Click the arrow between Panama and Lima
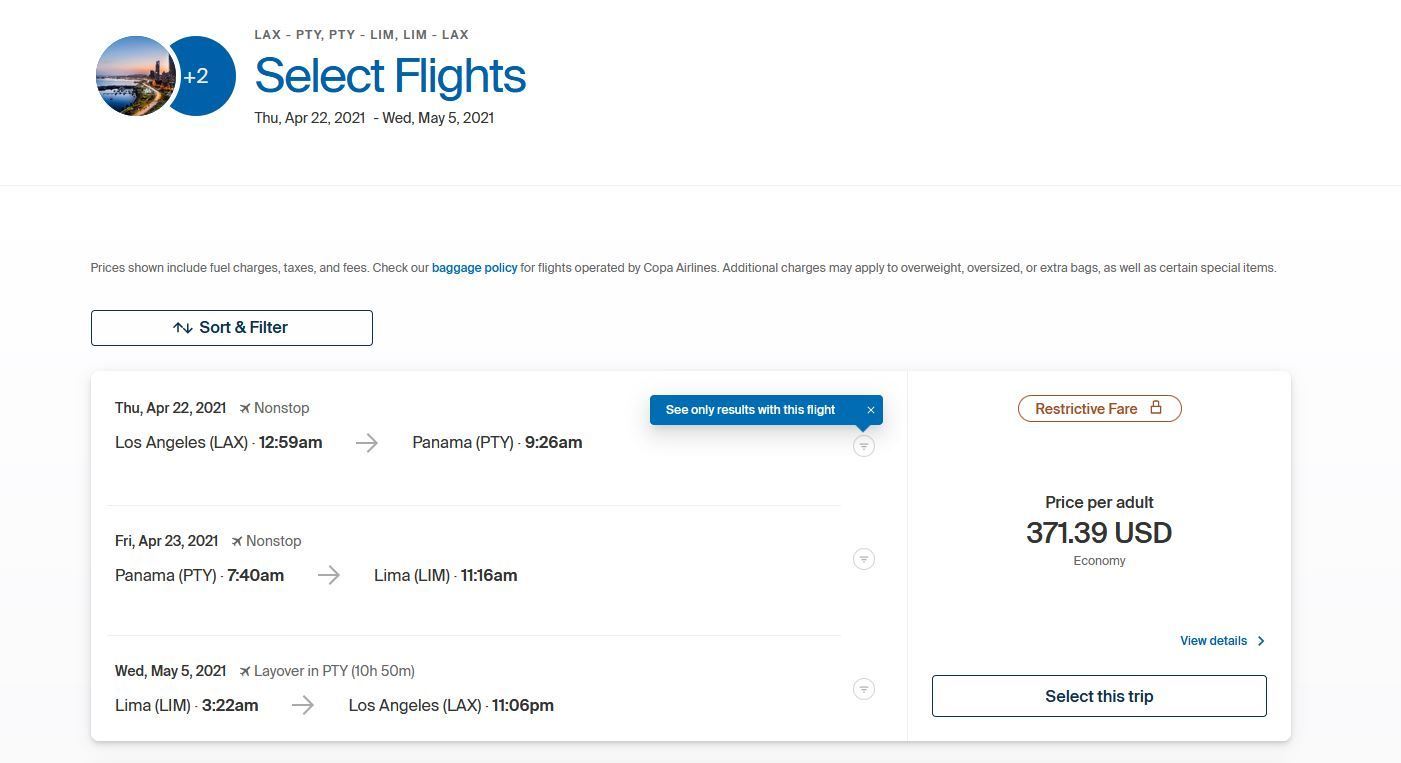The width and height of the screenshot is (1401, 763). [x=329, y=576]
